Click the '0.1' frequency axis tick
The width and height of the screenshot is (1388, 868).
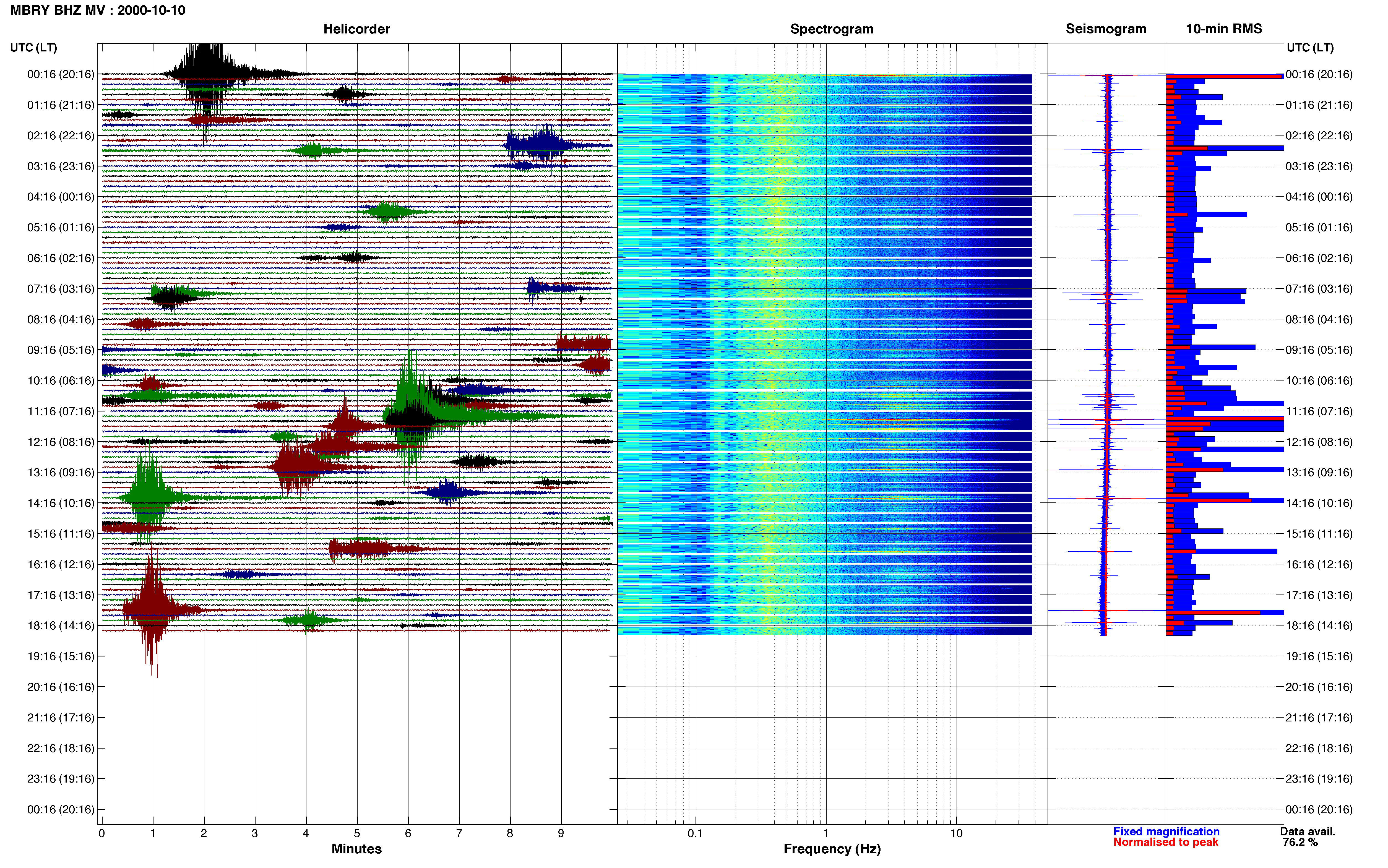(x=695, y=833)
